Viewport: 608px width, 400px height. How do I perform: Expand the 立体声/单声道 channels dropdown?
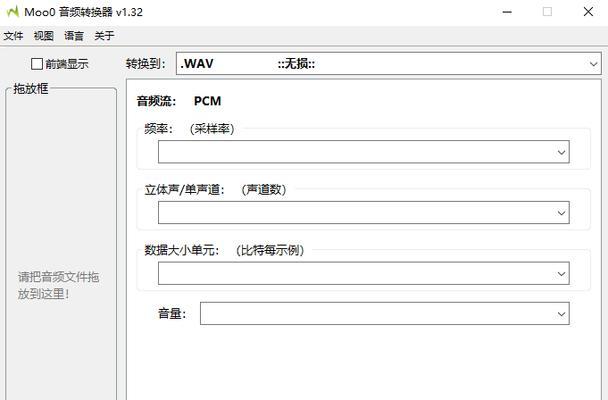(x=364, y=212)
